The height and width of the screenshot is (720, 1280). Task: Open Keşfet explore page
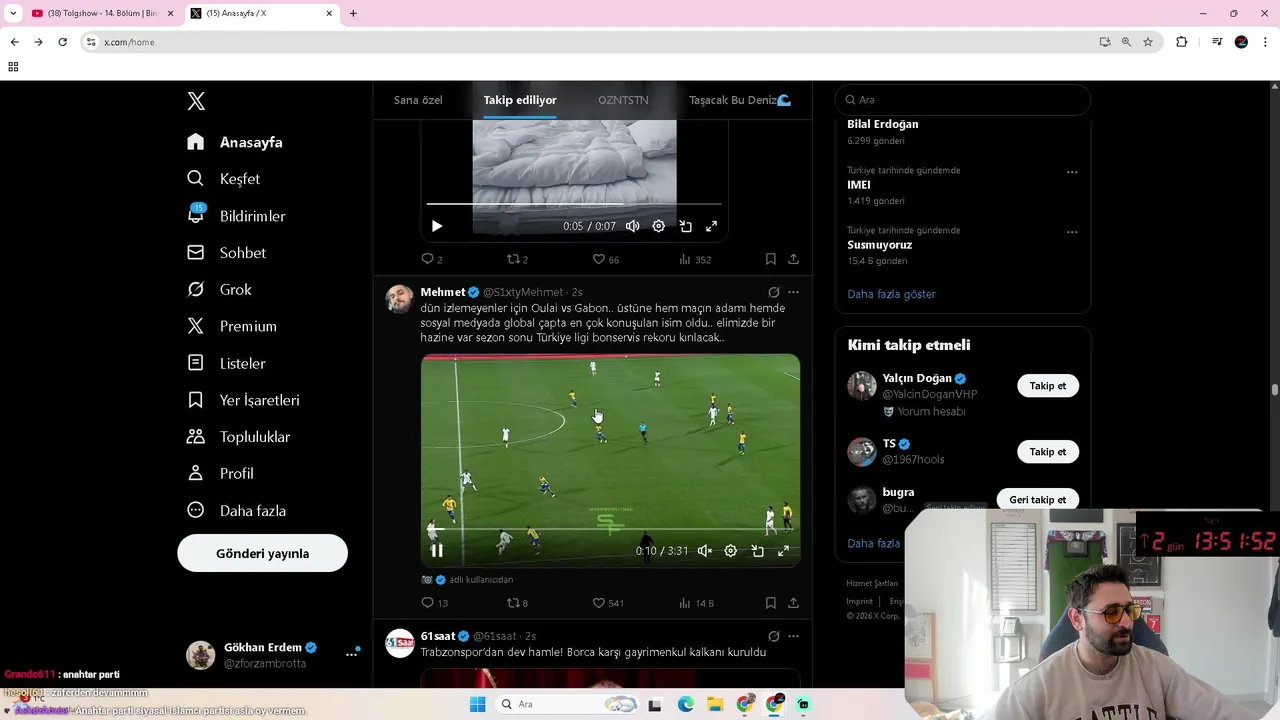tap(224, 179)
